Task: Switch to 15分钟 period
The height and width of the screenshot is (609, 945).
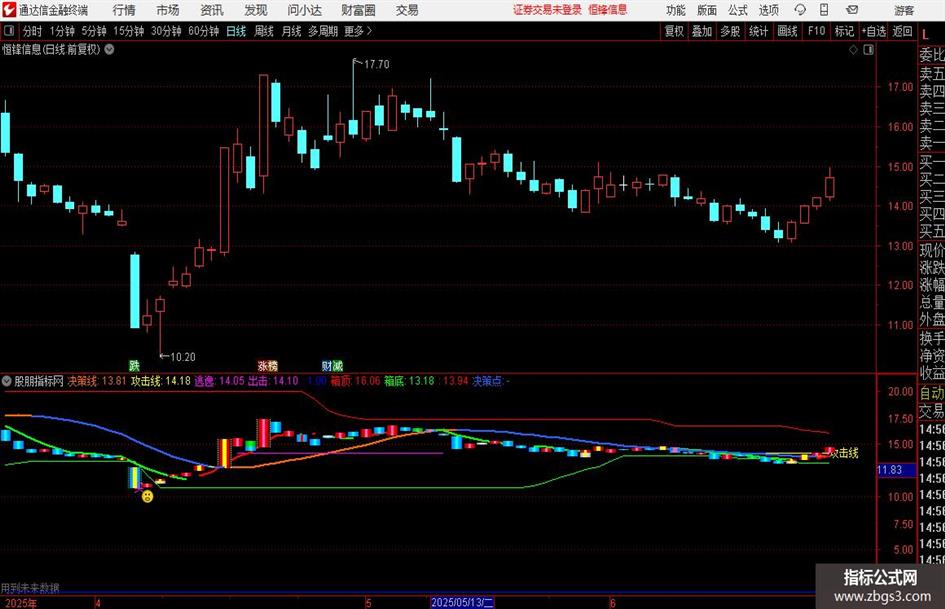Action: click(129, 31)
